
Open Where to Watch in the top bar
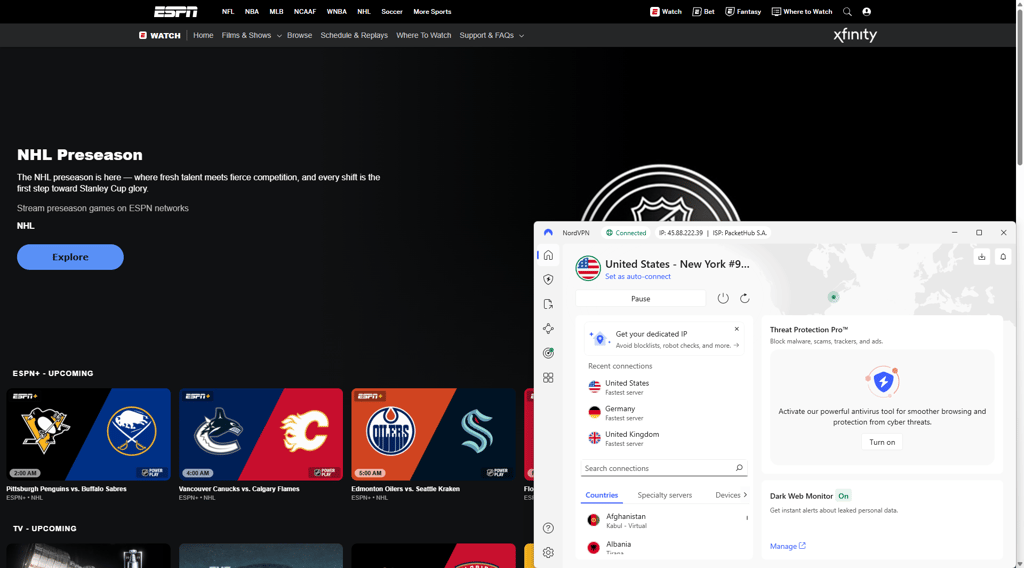click(x=802, y=12)
